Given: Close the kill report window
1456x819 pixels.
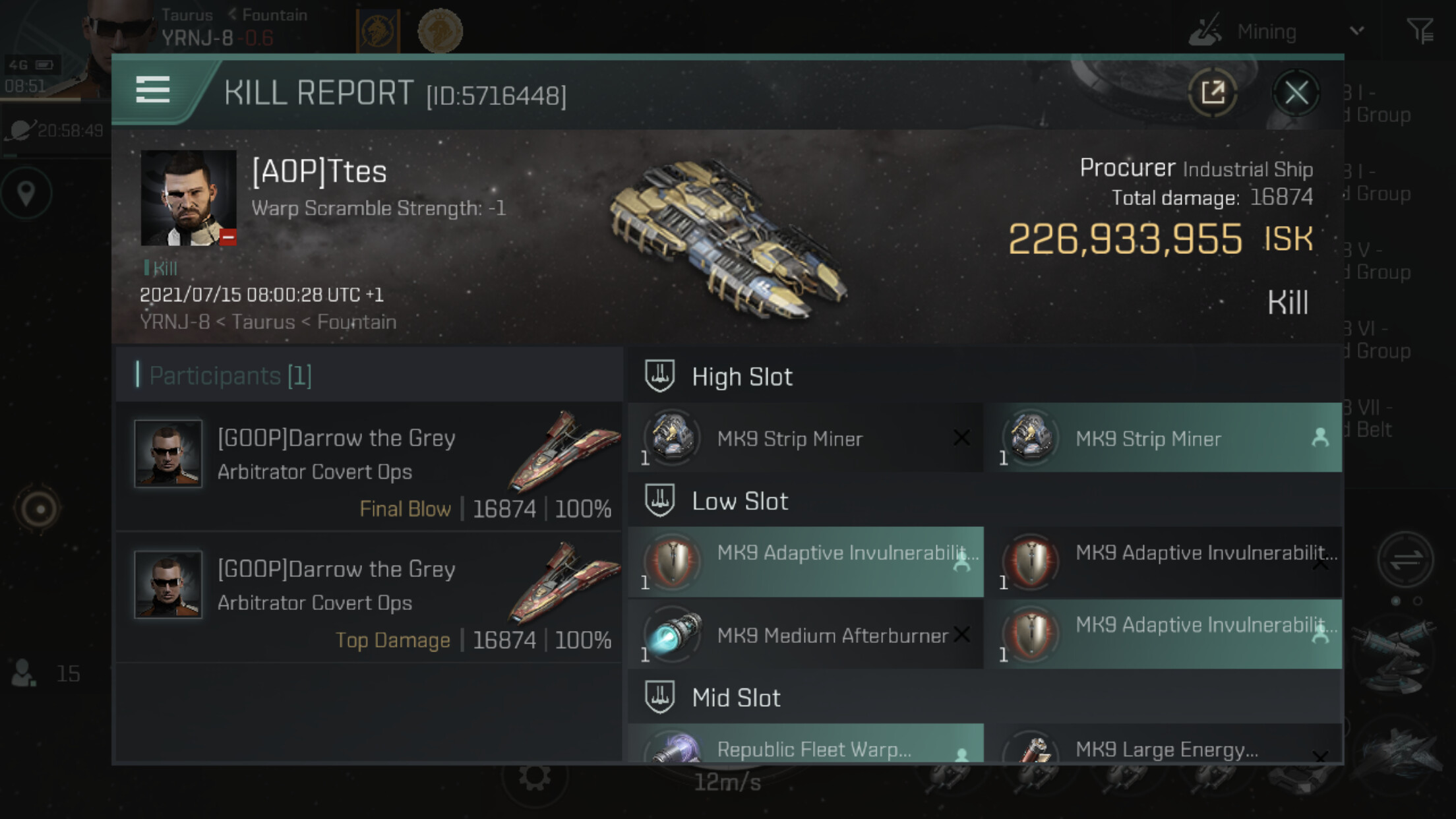Looking at the screenshot, I should click(x=1296, y=93).
